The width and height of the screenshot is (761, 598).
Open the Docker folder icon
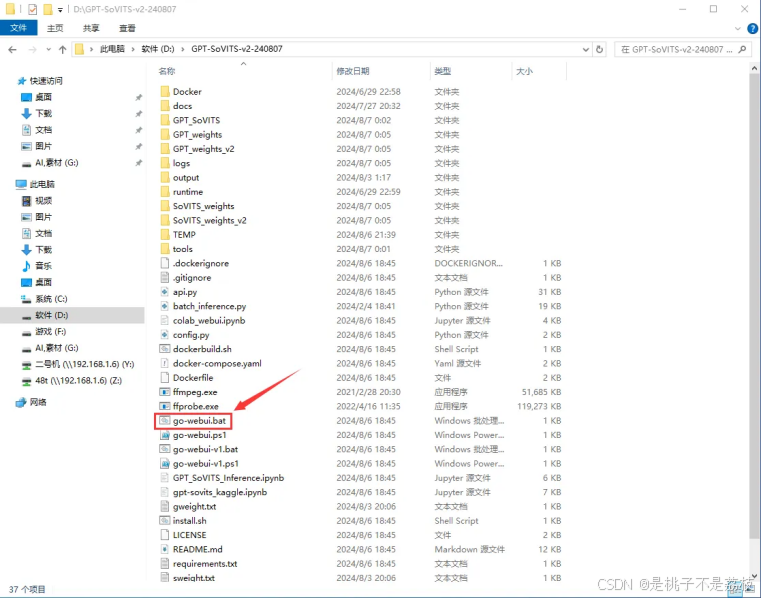point(165,91)
